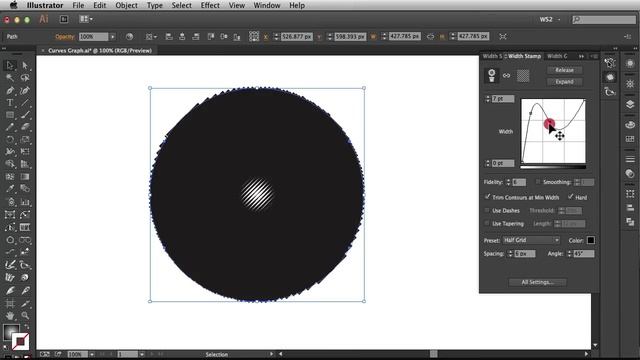Open the Pathfinder panel icon in dock
Viewport: 640px width, 360px height.
[x=630, y=222]
